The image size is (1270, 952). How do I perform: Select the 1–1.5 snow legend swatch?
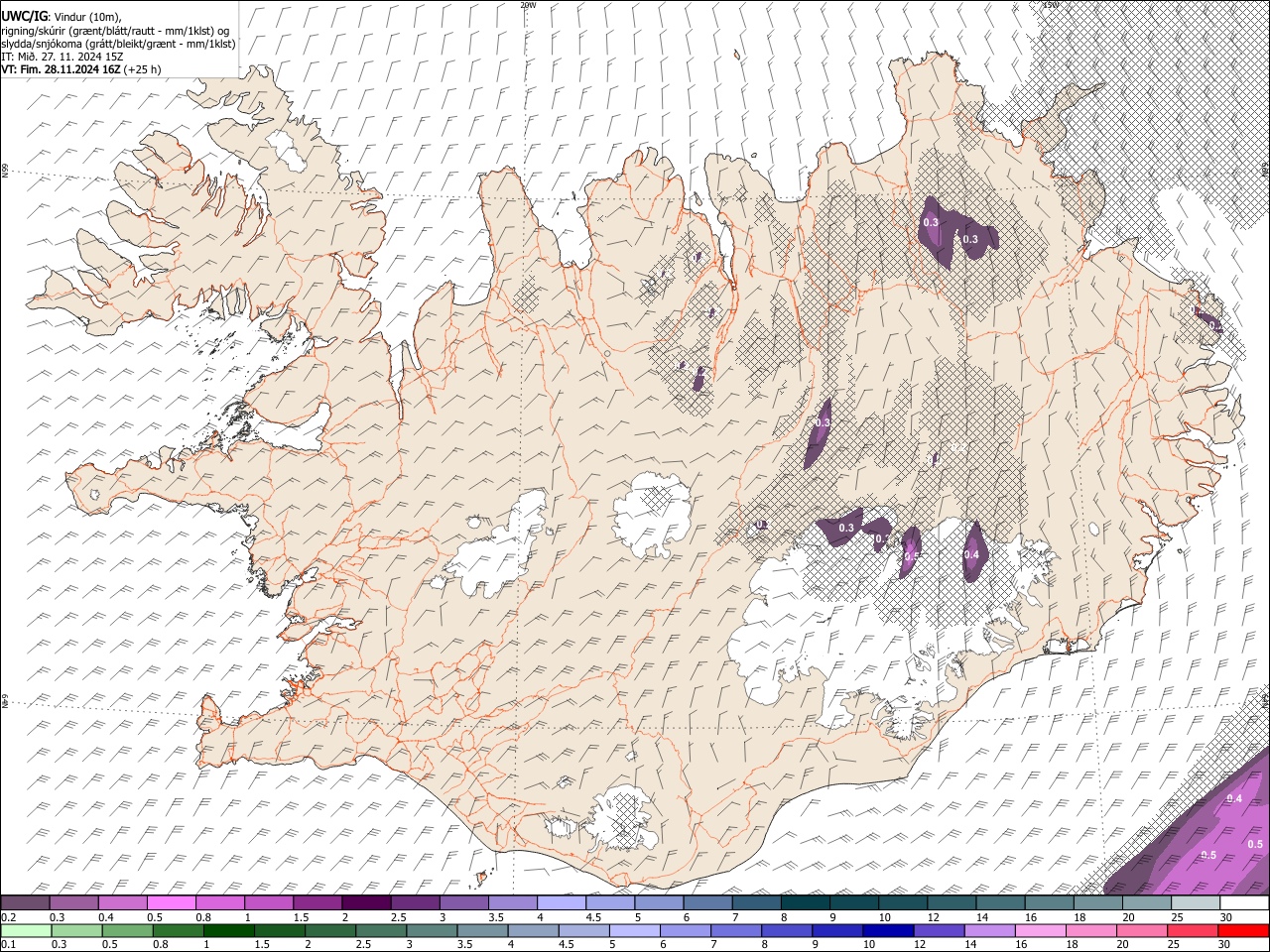[269, 902]
